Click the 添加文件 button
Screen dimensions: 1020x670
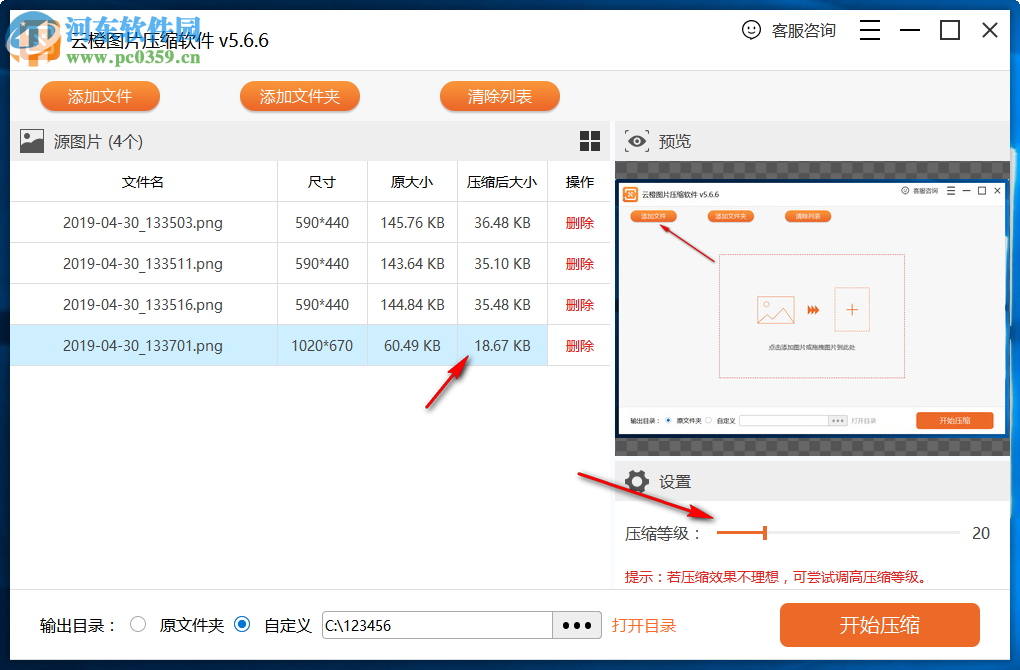(99, 96)
